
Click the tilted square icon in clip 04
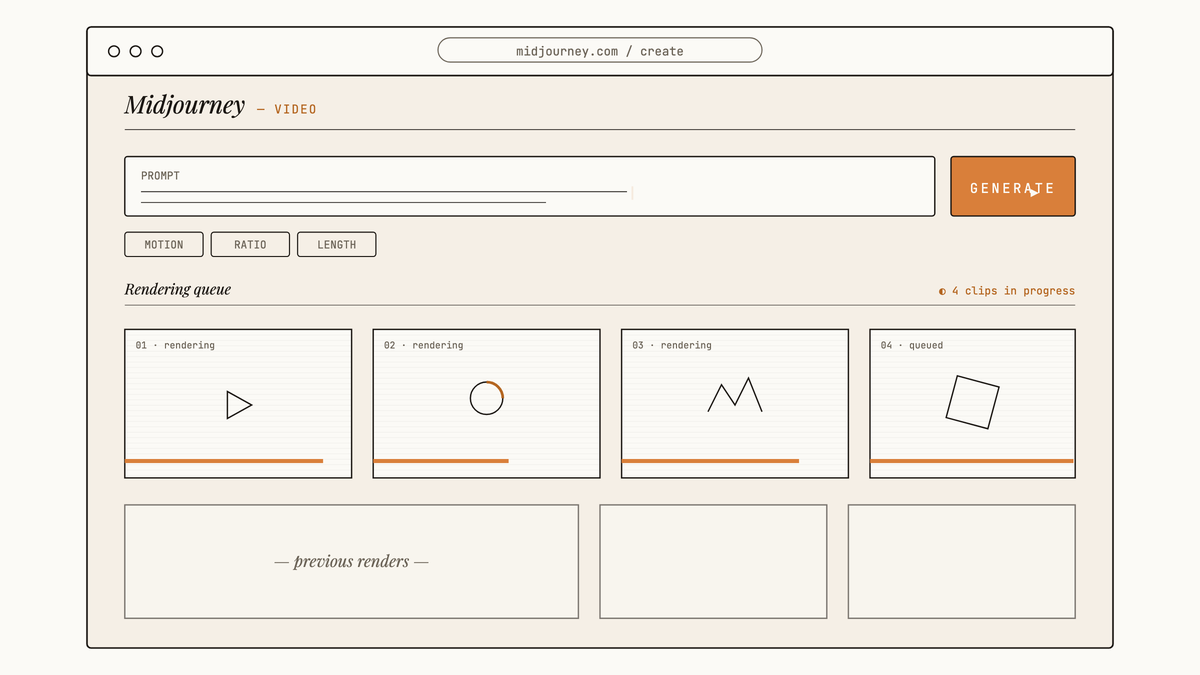point(973,402)
